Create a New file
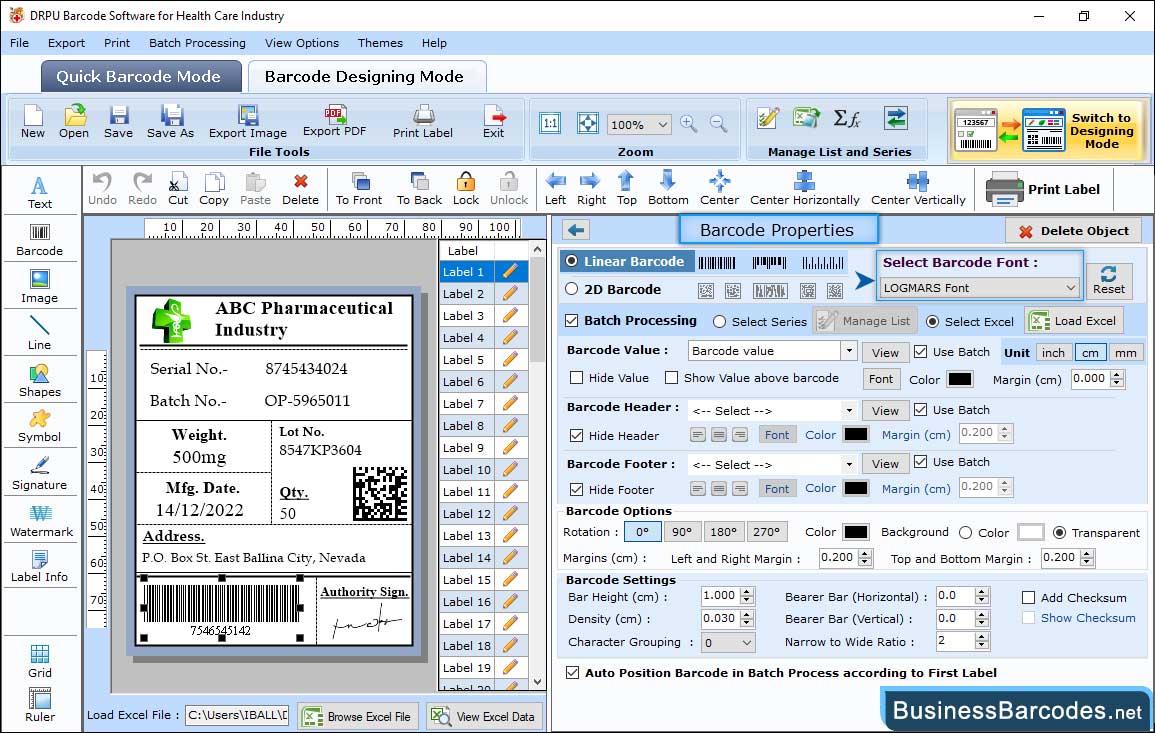Image resolution: width=1155 pixels, height=733 pixels. (x=32, y=122)
